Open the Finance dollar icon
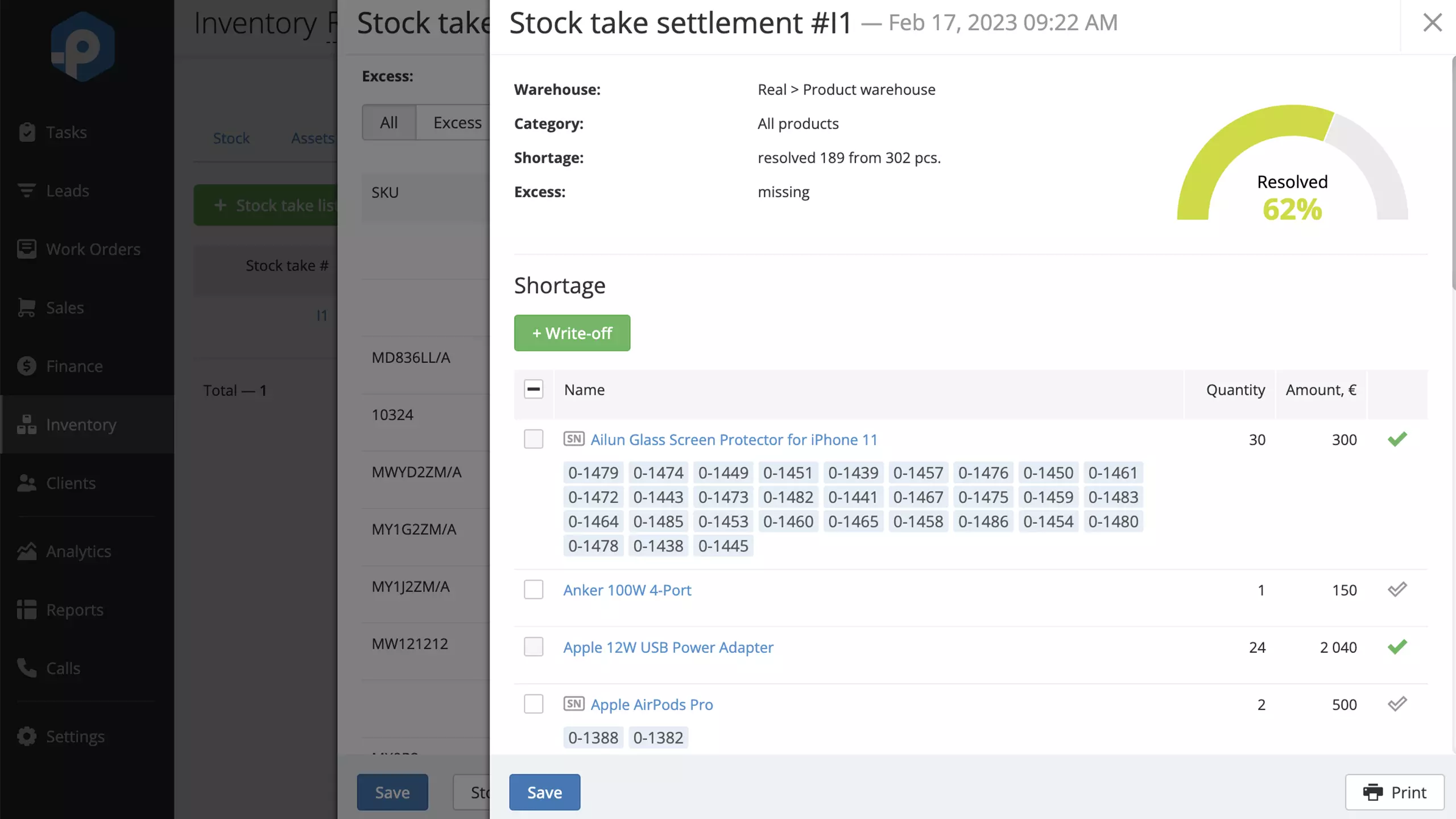1456x819 pixels. pos(27,366)
